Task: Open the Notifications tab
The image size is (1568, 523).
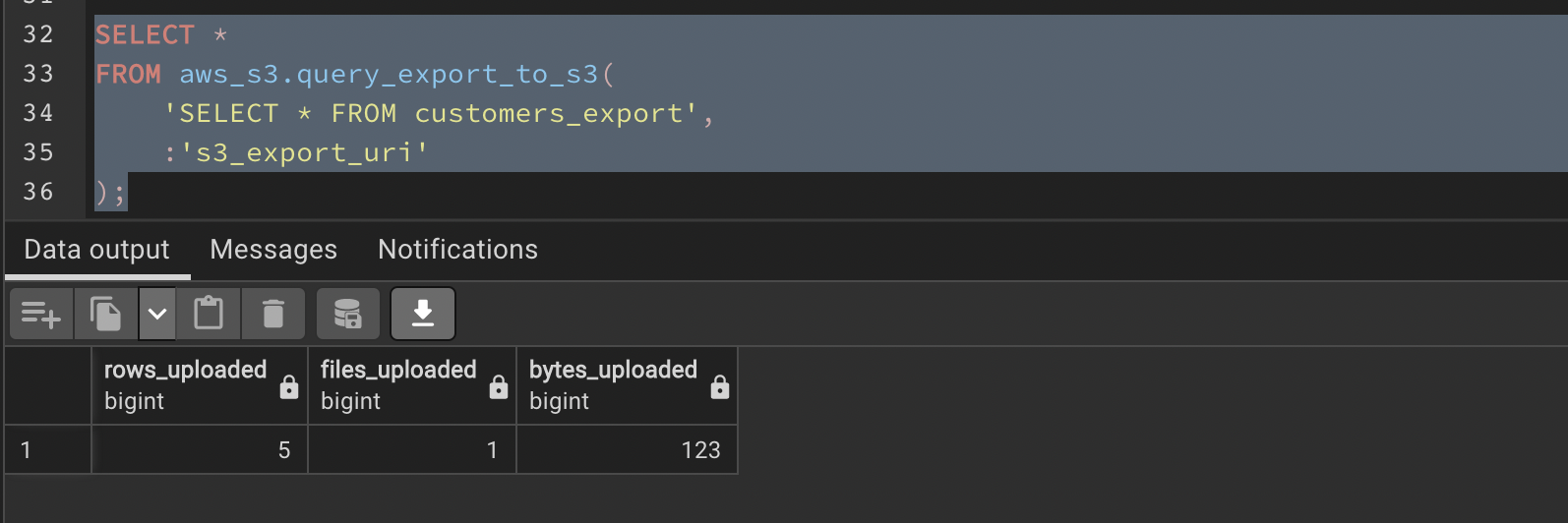Action: point(457,250)
